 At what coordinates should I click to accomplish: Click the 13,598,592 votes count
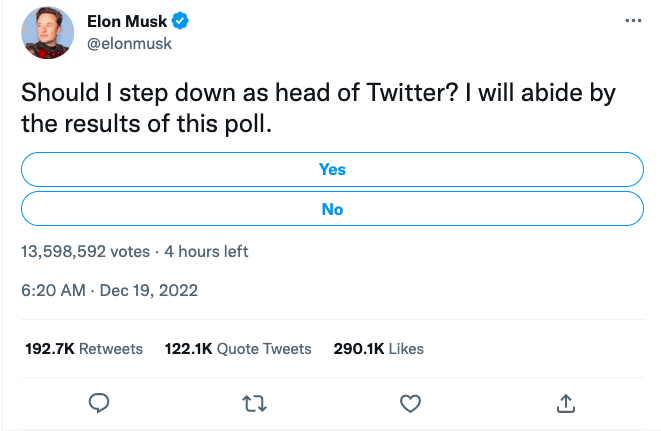pos(85,251)
